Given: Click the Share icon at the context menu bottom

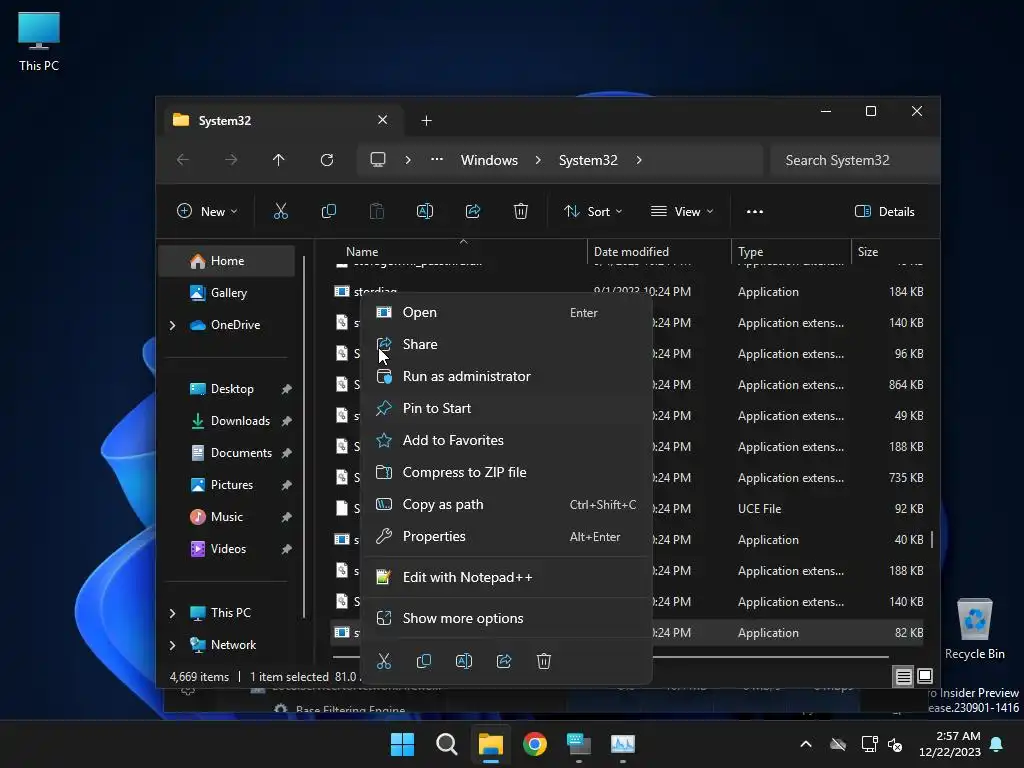Looking at the screenshot, I should (504, 661).
